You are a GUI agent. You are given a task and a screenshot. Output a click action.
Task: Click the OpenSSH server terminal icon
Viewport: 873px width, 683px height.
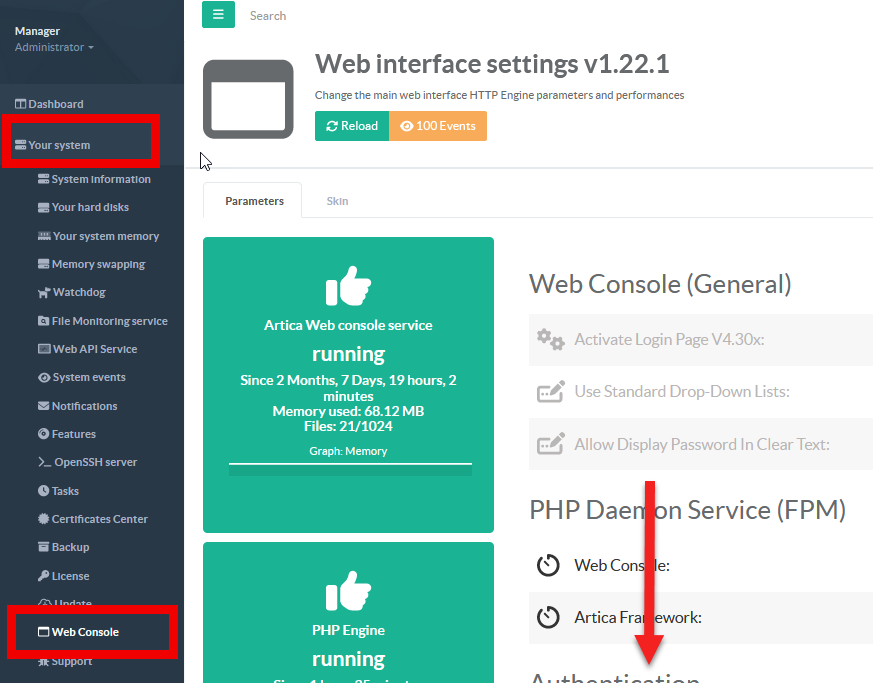pos(43,463)
